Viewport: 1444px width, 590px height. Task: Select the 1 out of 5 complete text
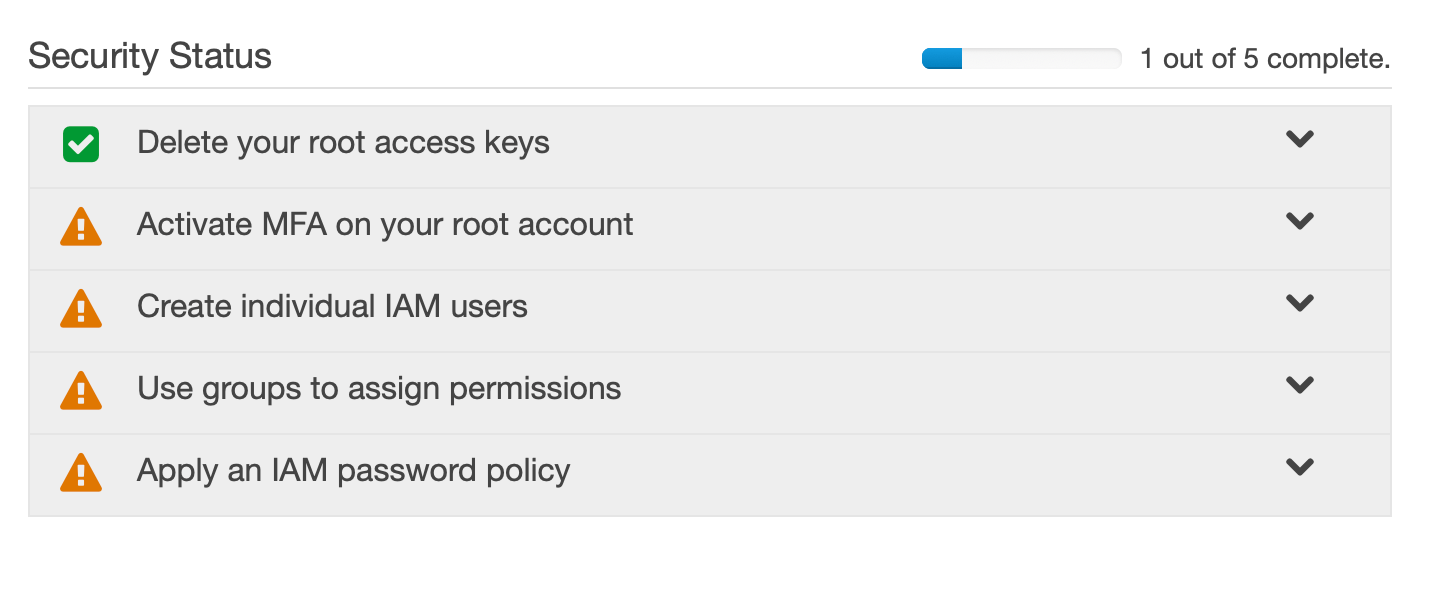tap(1265, 59)
